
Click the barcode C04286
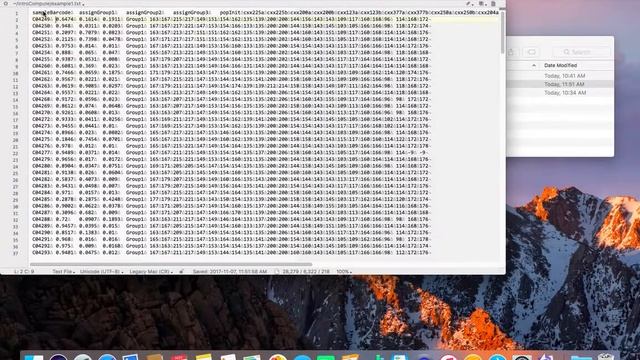[42, 206]
